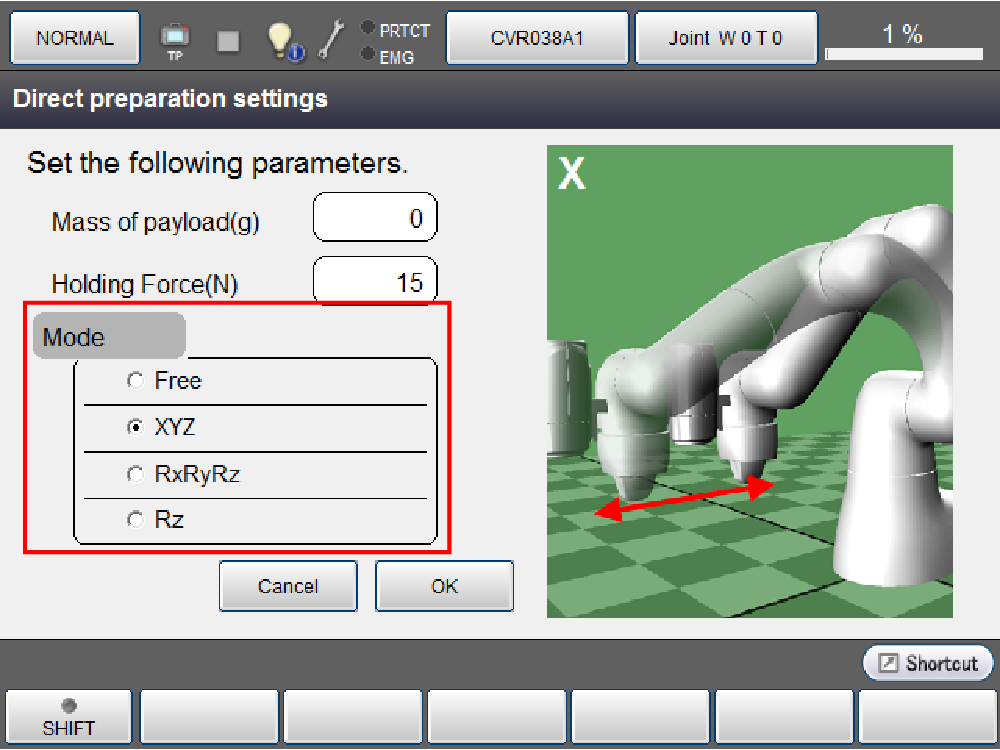Select the Rz mode option
The image size is (1000, 750).
click(135, 521)
